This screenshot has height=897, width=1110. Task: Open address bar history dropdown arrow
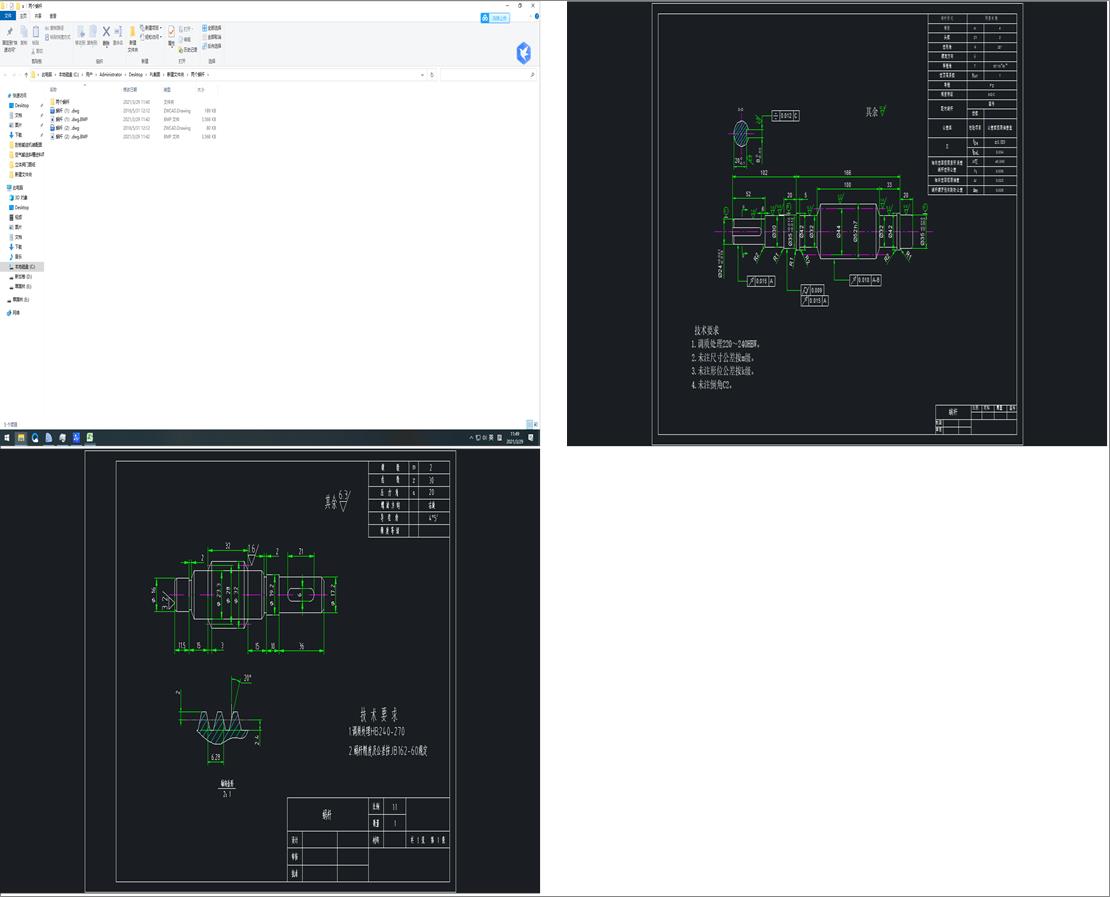click(x=423, y=74)
